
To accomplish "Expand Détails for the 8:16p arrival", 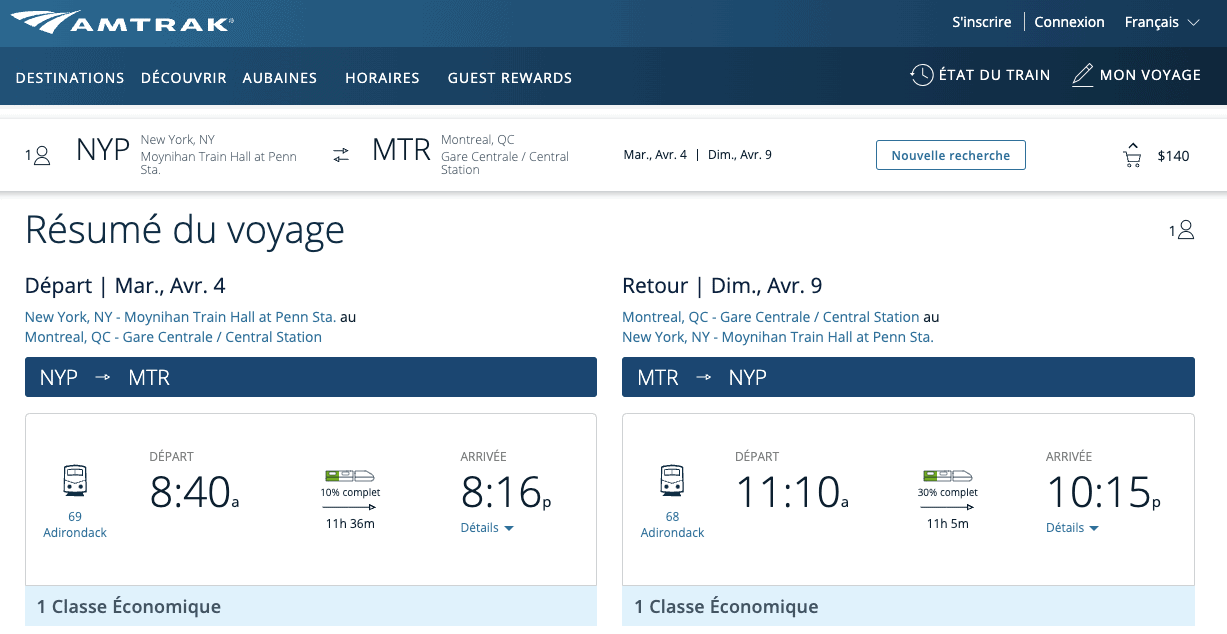I will pyautogui.click(x=487, y=528).
